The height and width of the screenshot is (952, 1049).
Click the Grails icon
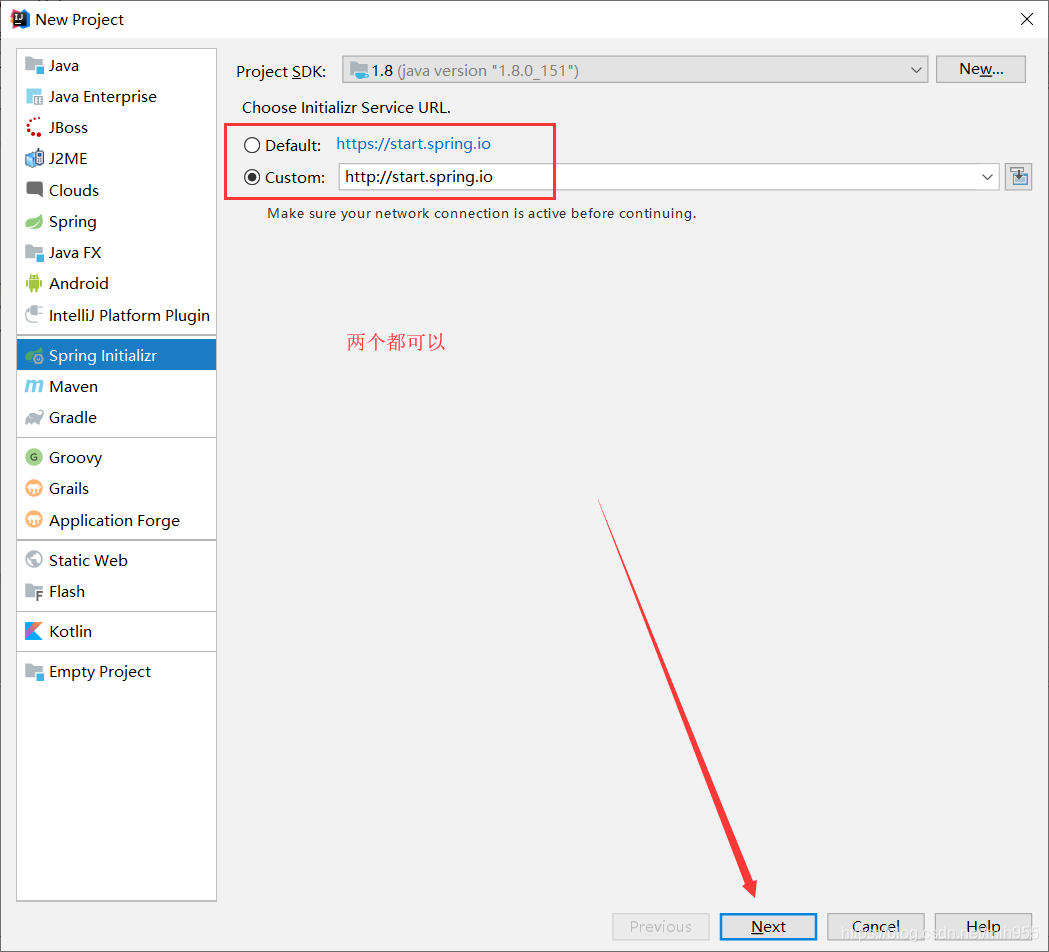pos(33,488)
